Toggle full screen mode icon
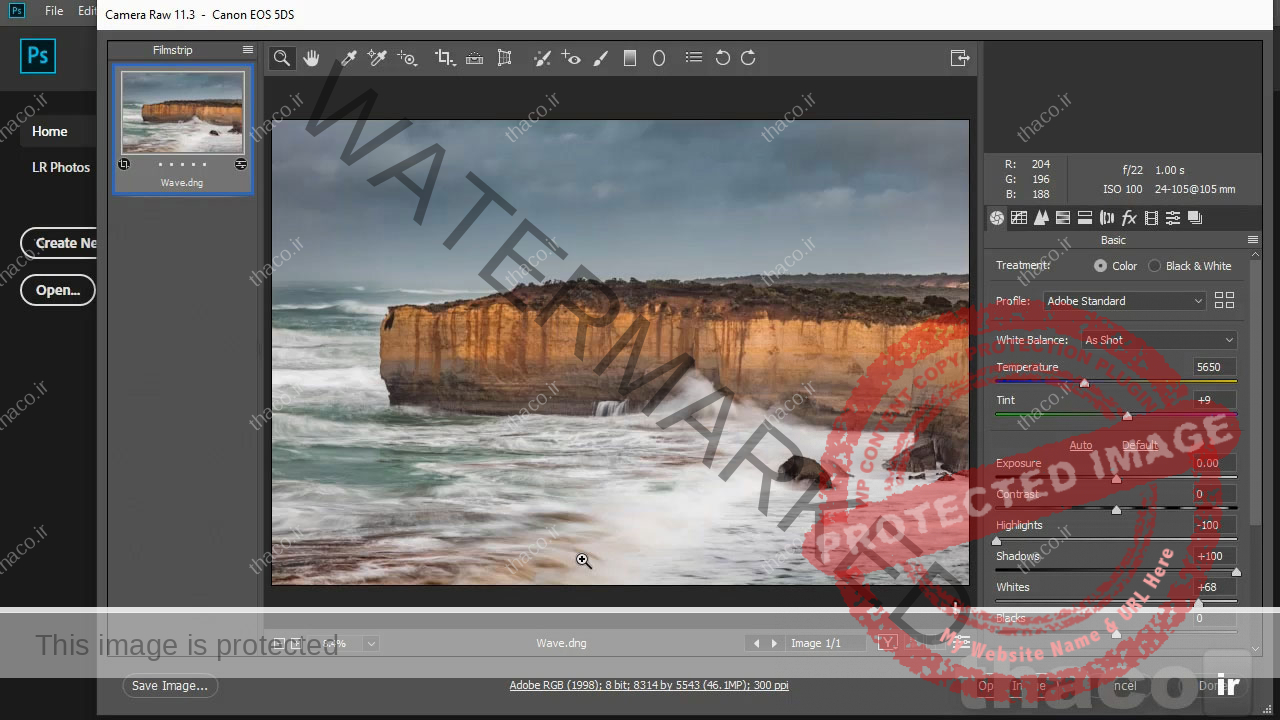This screenshot has width=1280, height=720. point(960,58)
